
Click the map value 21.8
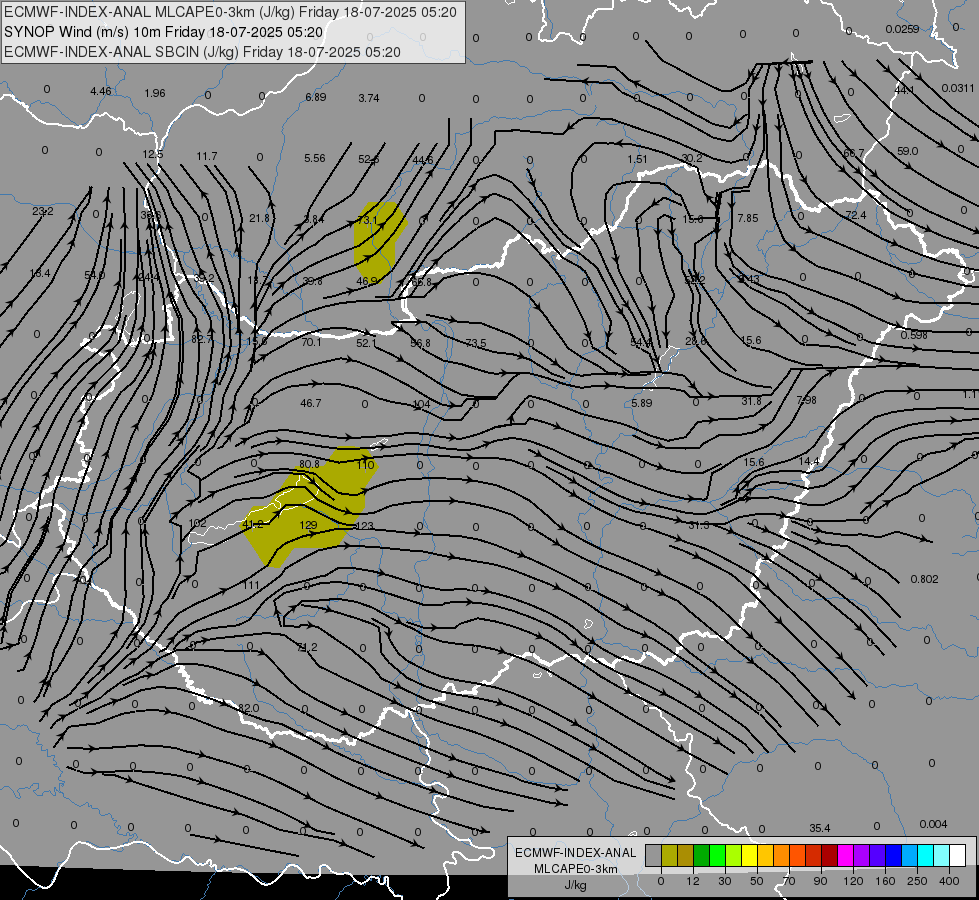click(259, 218)
